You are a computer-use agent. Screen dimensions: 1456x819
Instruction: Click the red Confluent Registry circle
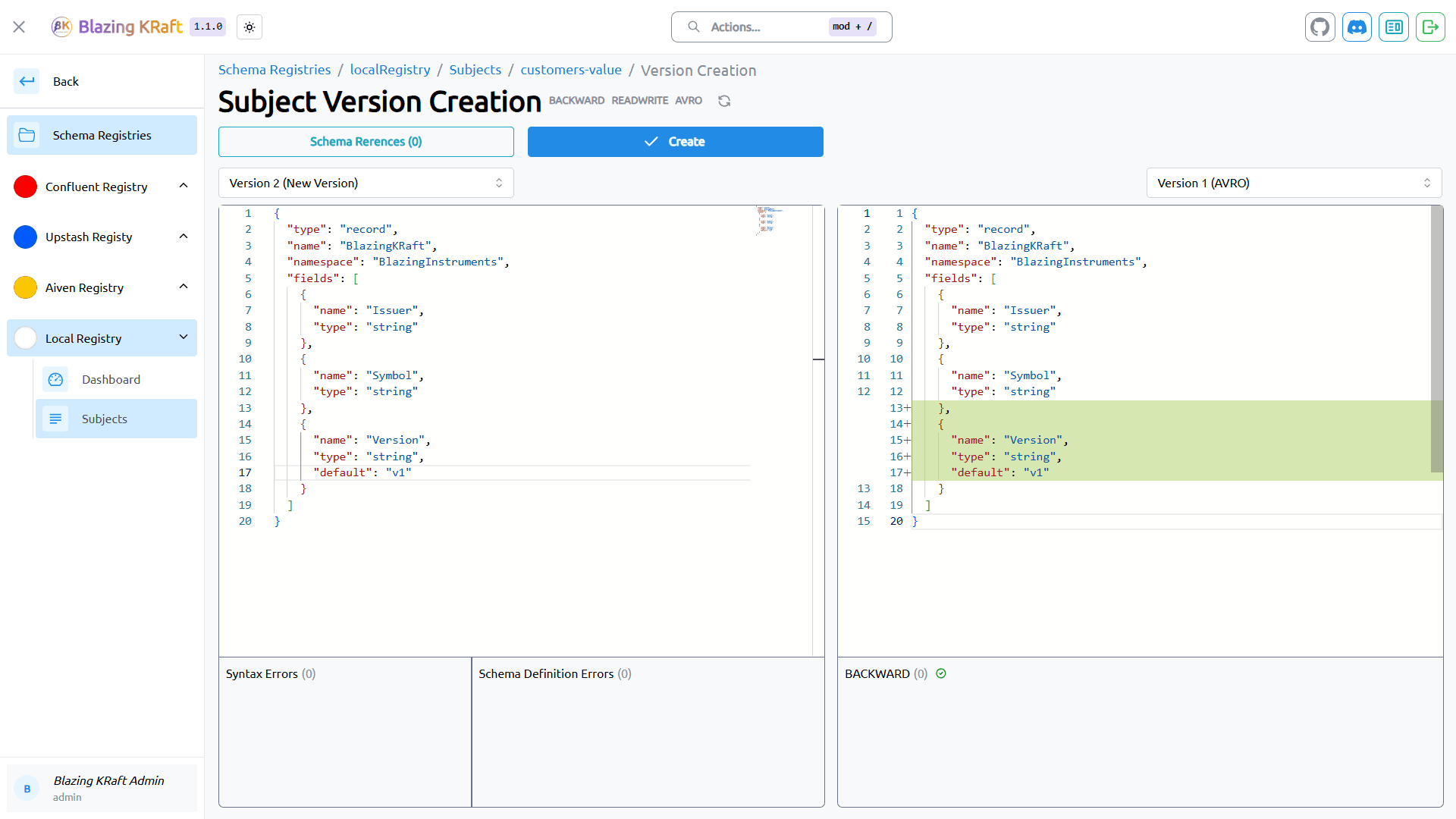tap(25, 187)
